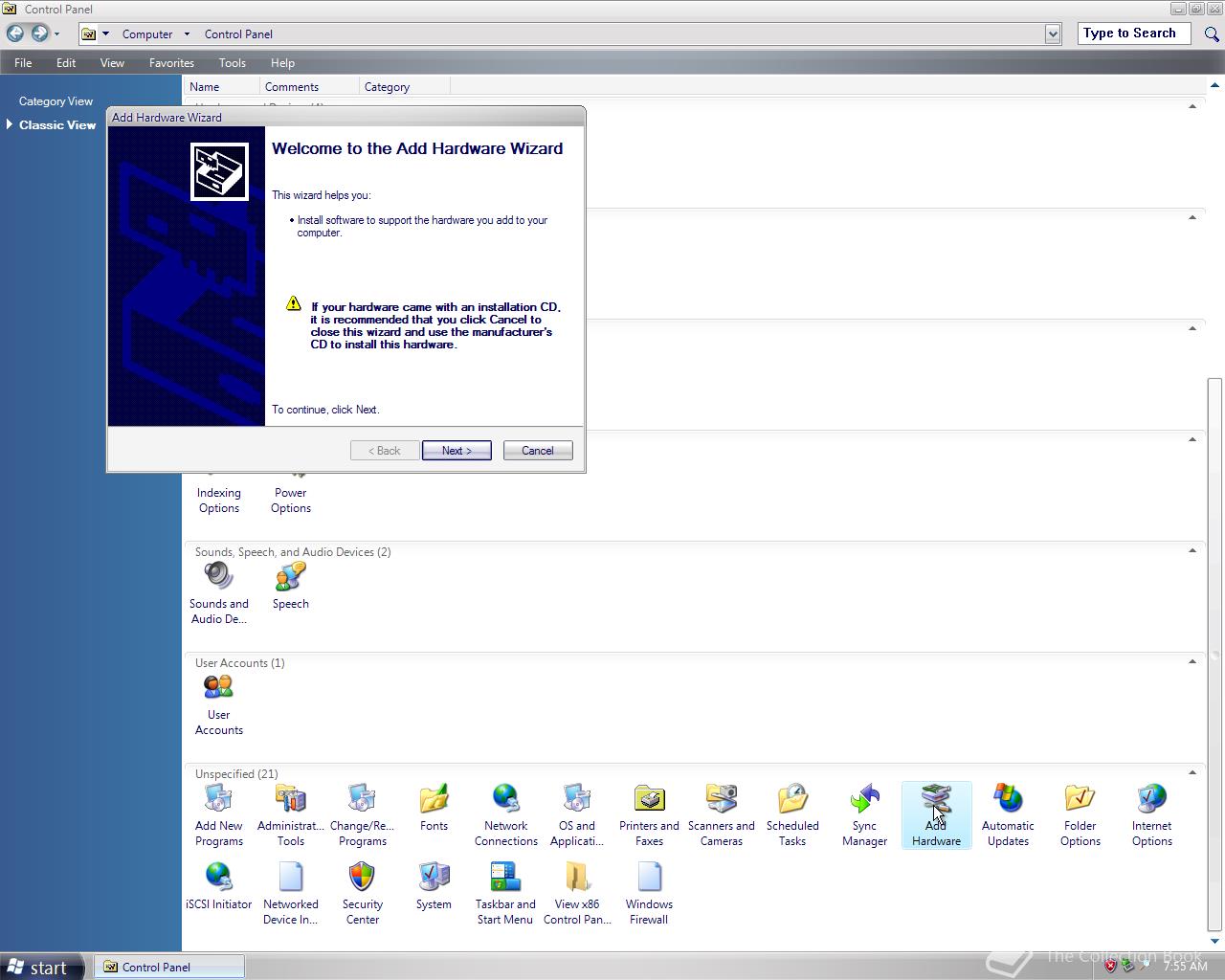
Task: Sort by Category column header
Action: (x=404, y=87)
